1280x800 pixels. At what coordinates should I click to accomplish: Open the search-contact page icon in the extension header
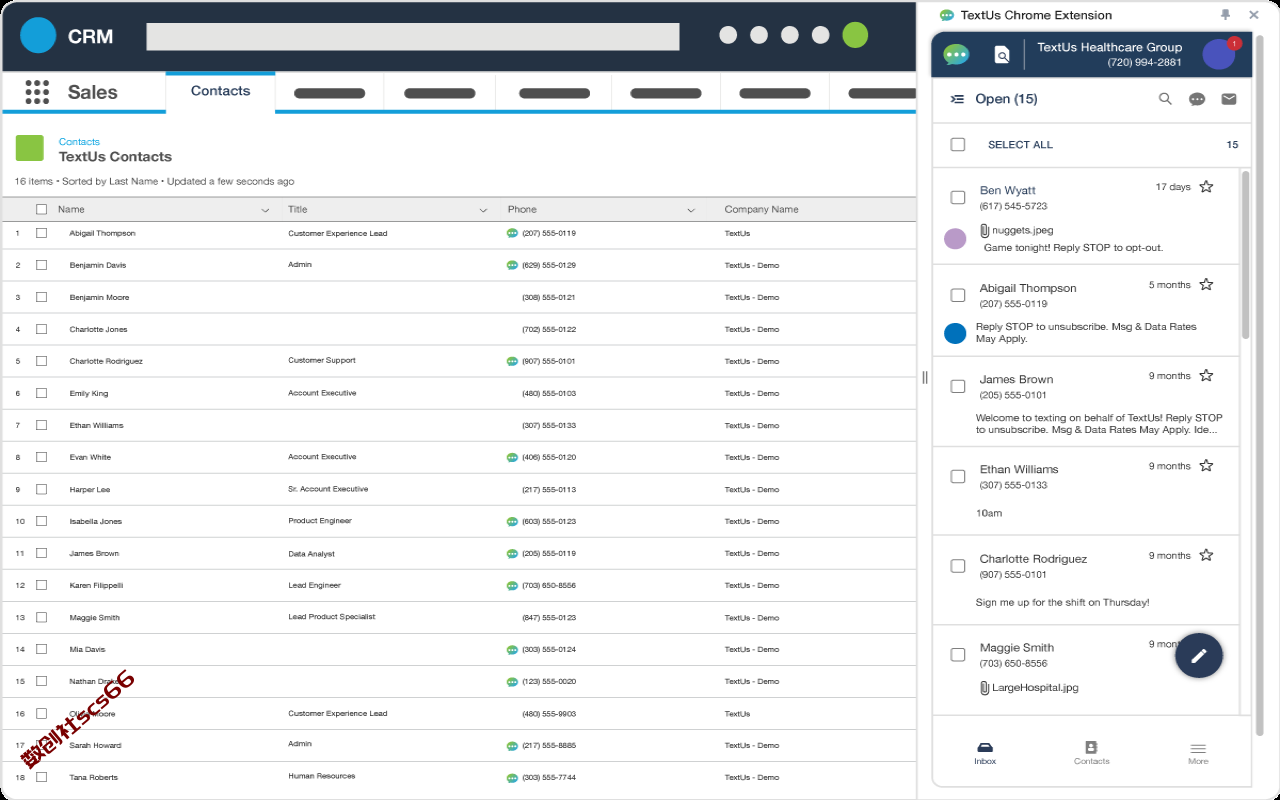[x=1002, y=55]
